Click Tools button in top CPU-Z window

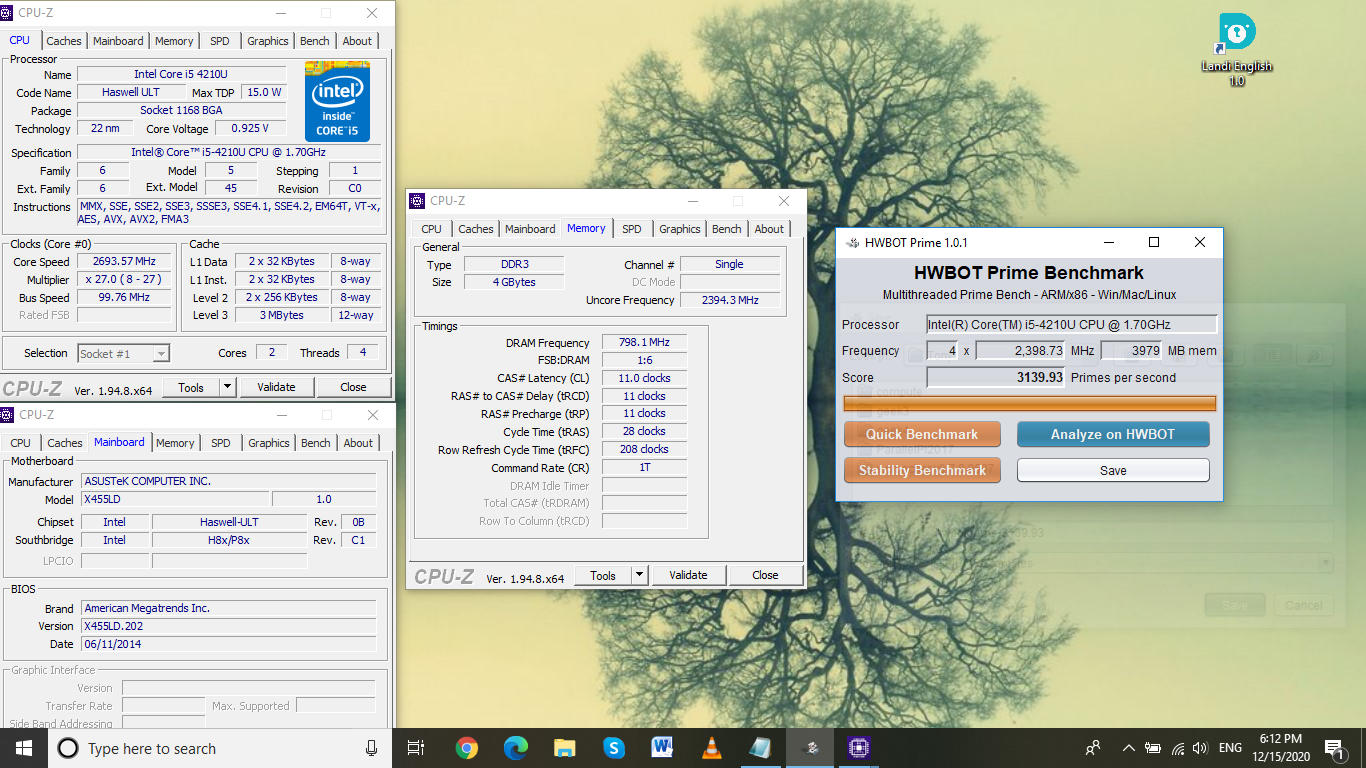(x=191, y=387)
